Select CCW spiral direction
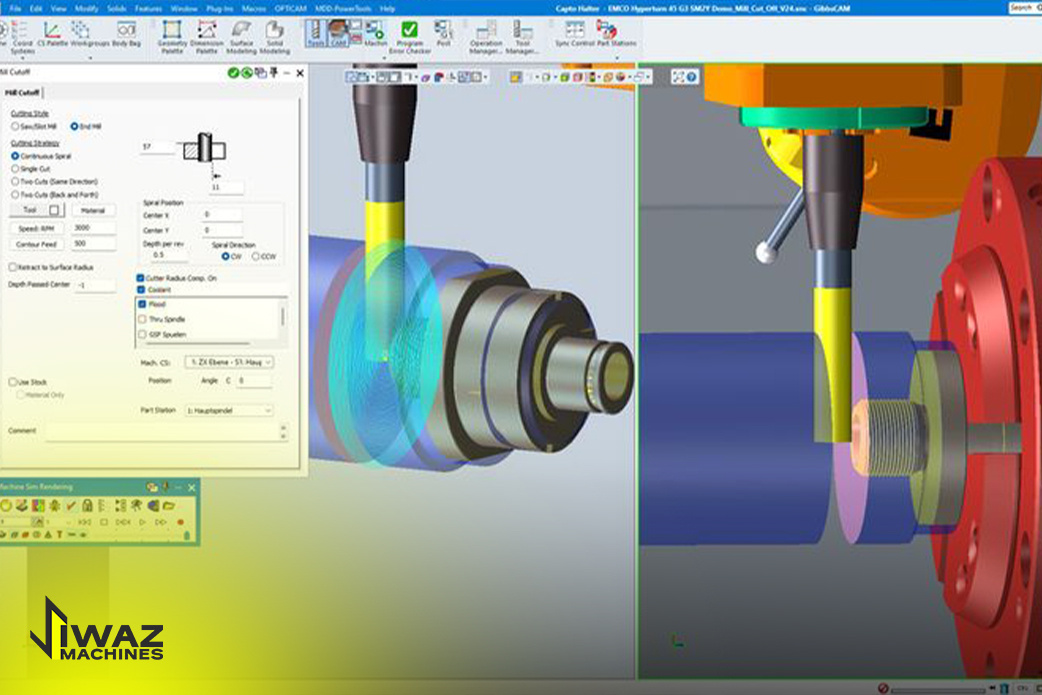 [x=264, y=256]
